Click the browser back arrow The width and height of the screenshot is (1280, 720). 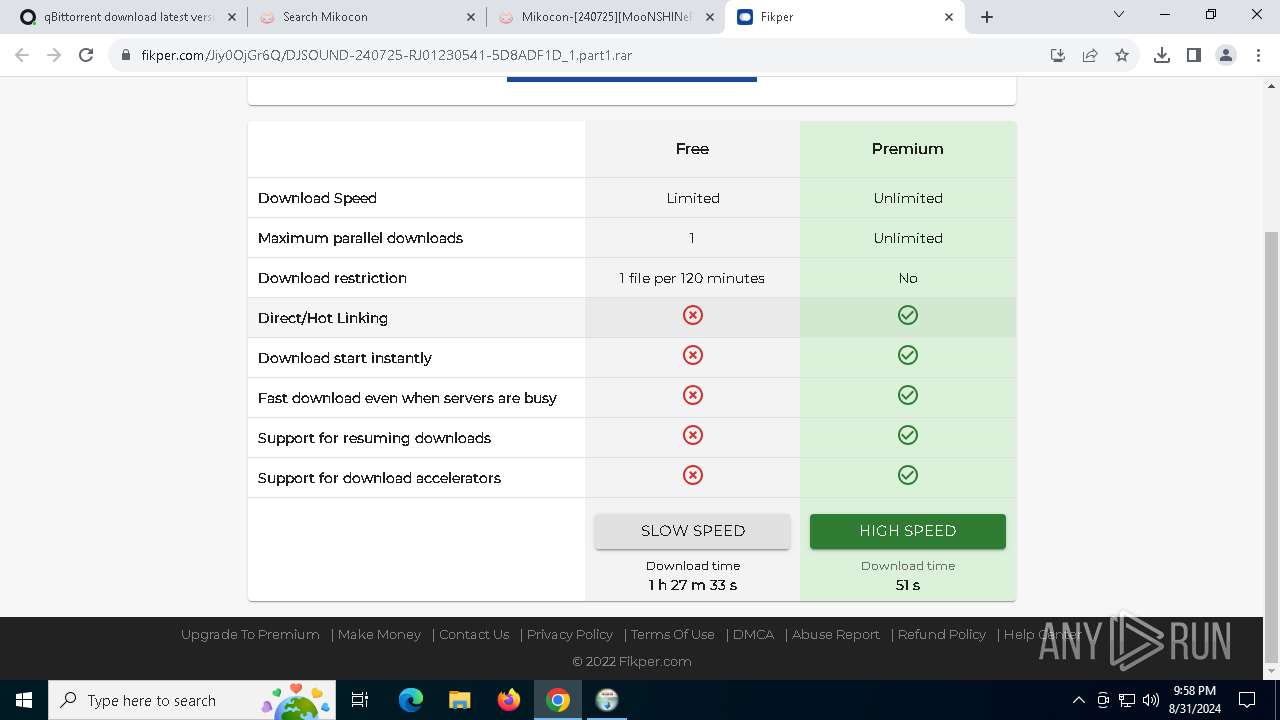22,55
